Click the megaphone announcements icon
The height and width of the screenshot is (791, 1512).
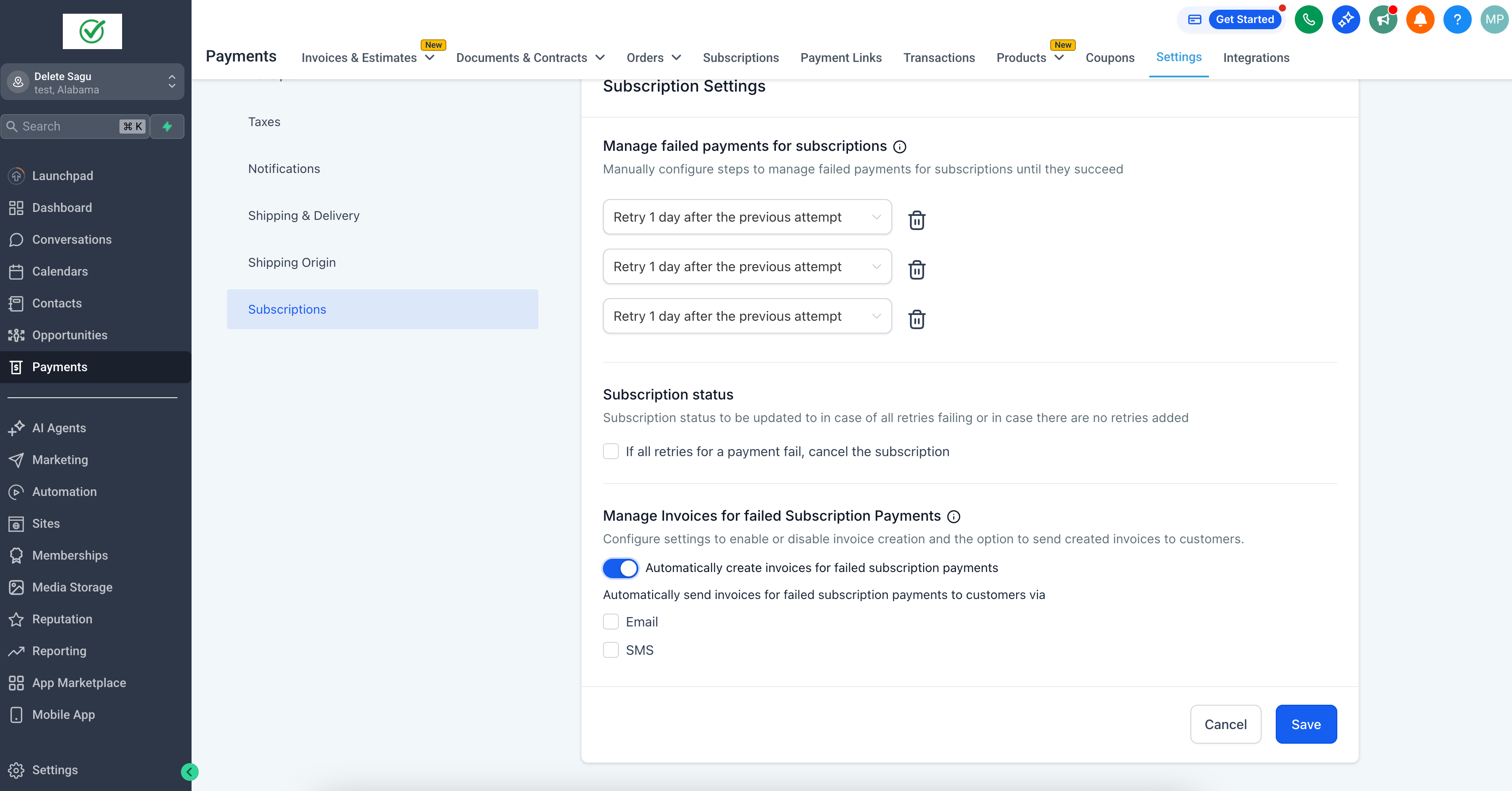point(1383,19)
